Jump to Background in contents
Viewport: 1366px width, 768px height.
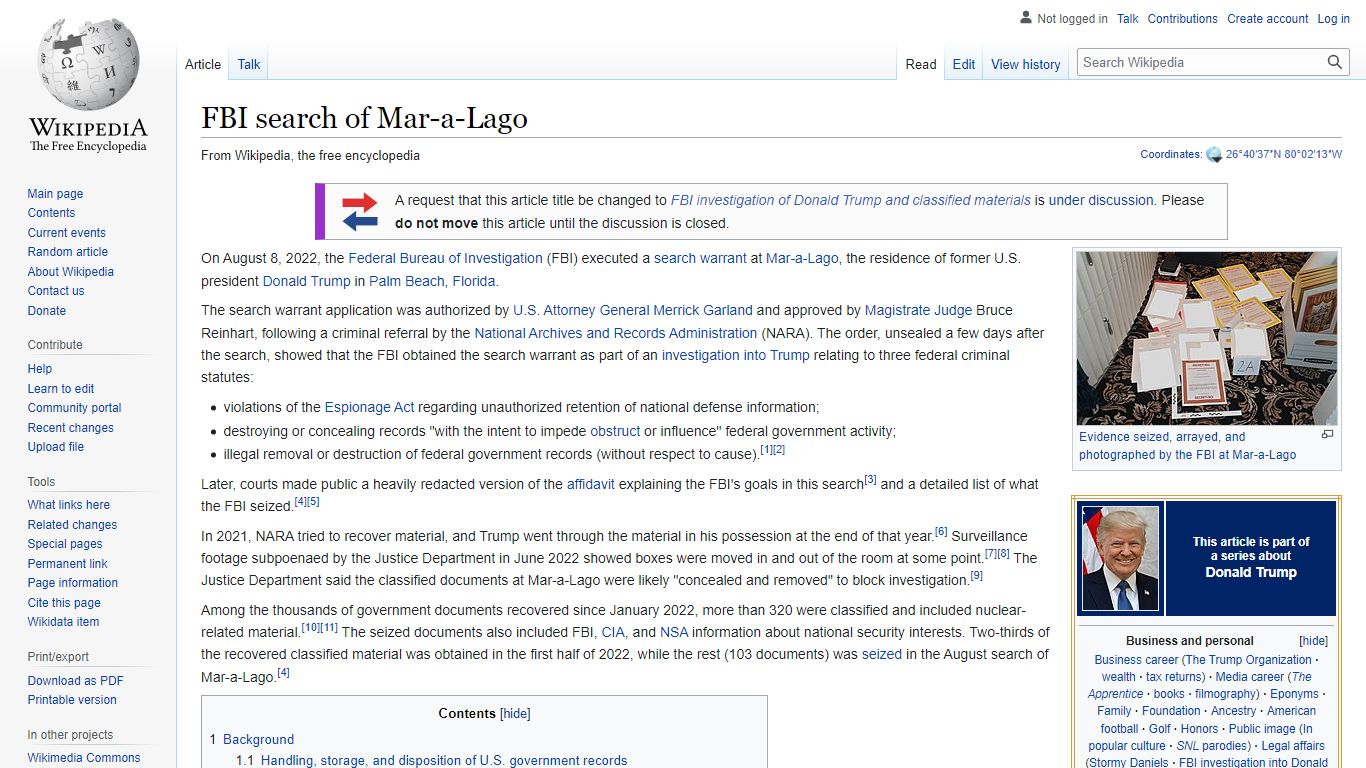tap(258, 740)
